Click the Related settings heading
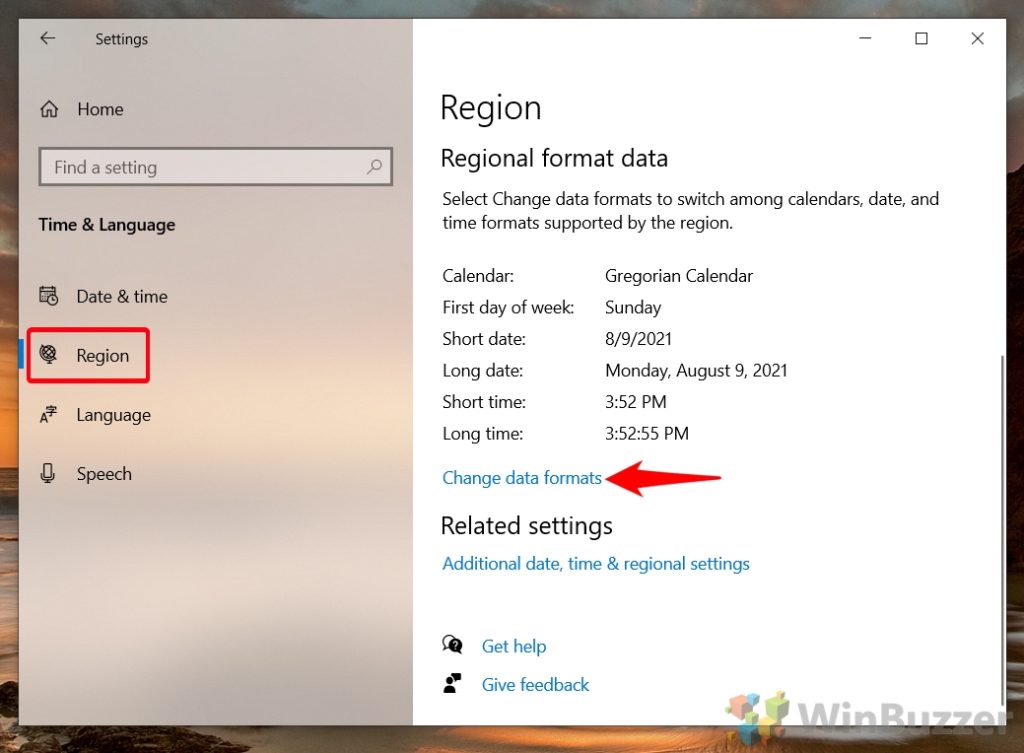The height and width of the screenshot is (753, 1024). [526, 526]
